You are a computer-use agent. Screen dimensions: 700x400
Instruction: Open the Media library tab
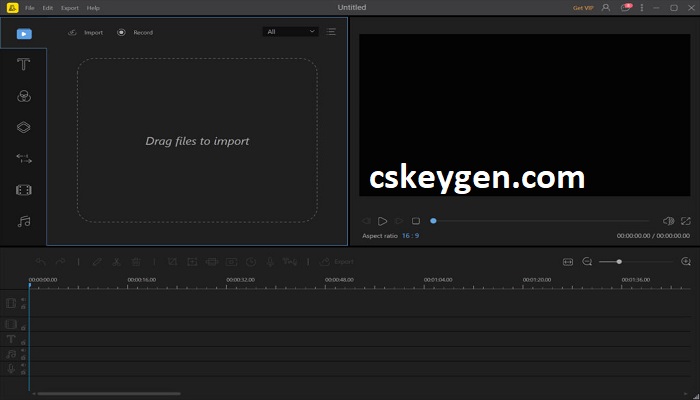click(24, 33)
